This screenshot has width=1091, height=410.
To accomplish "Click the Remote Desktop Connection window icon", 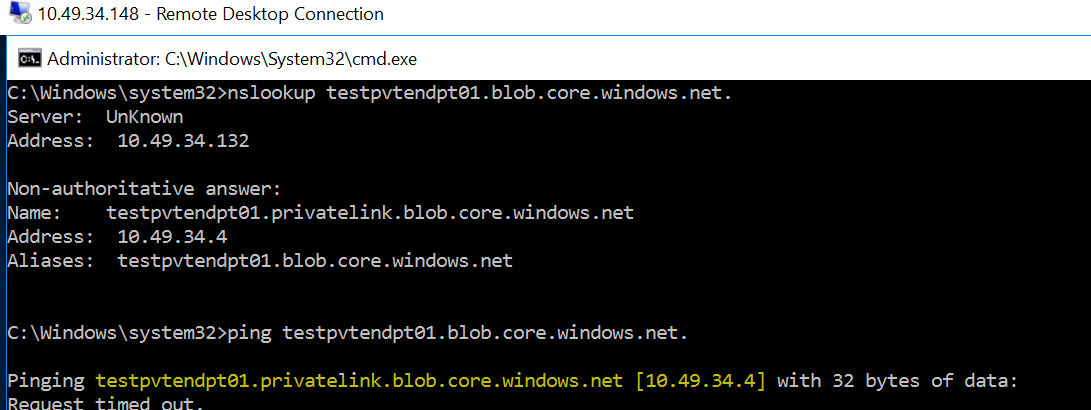I will coord(17,14).
